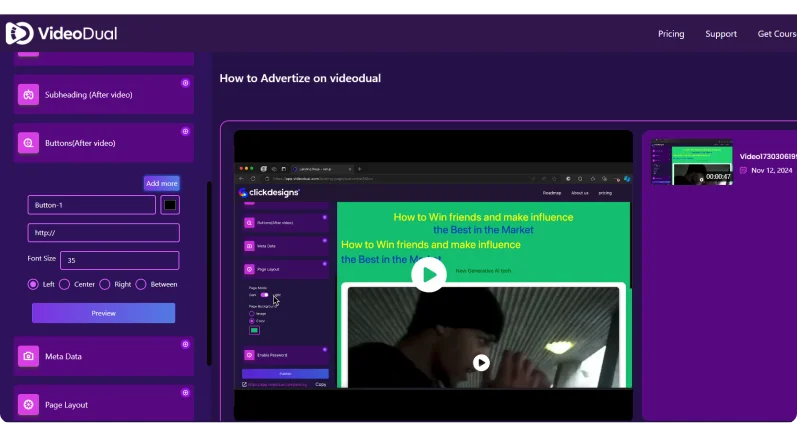
Task: Select the Between alignment radio option
Action: coord(141,284)
